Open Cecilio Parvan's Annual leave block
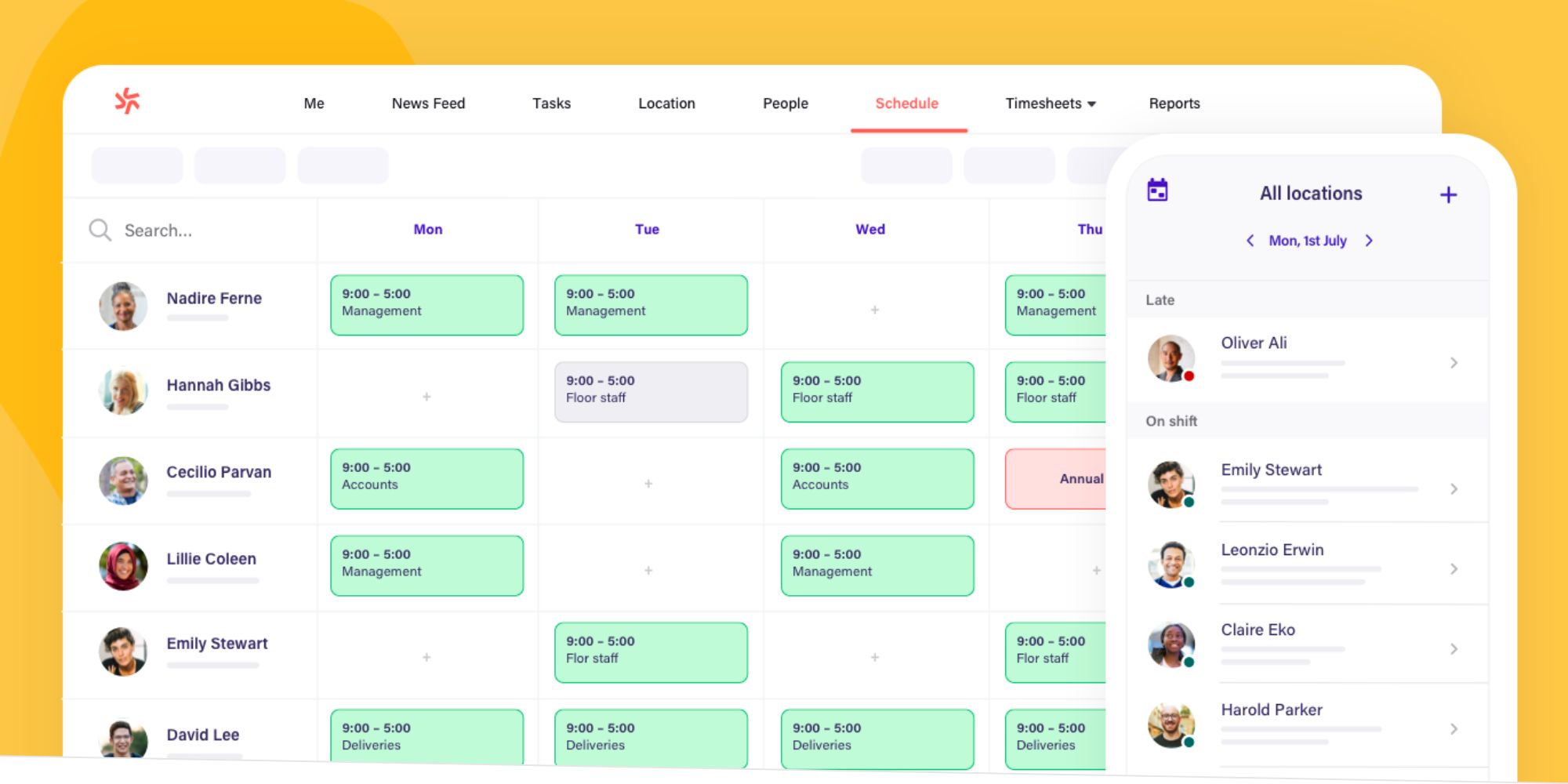 tap(1056, 479)
